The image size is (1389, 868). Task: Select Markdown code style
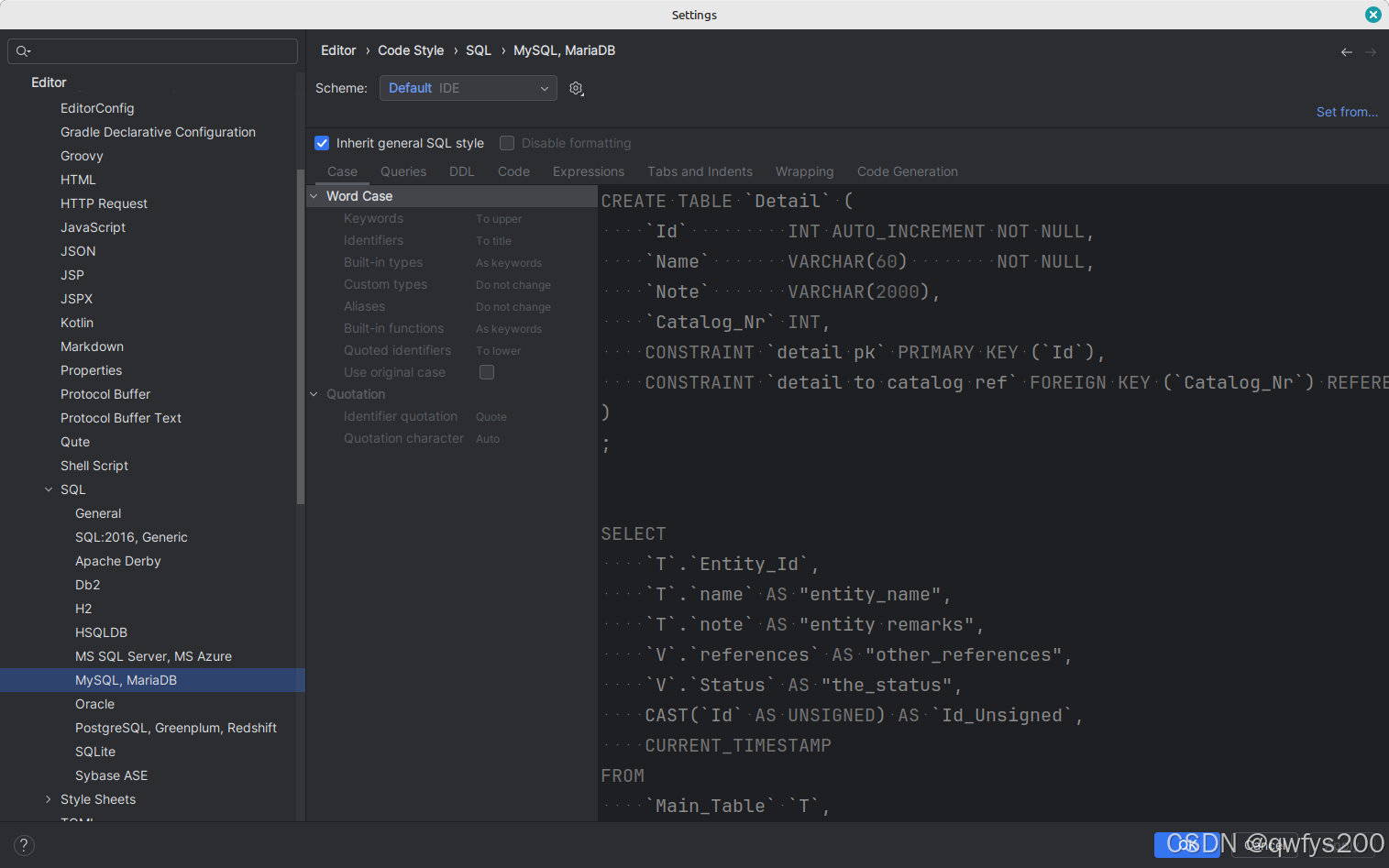[92, 346]
